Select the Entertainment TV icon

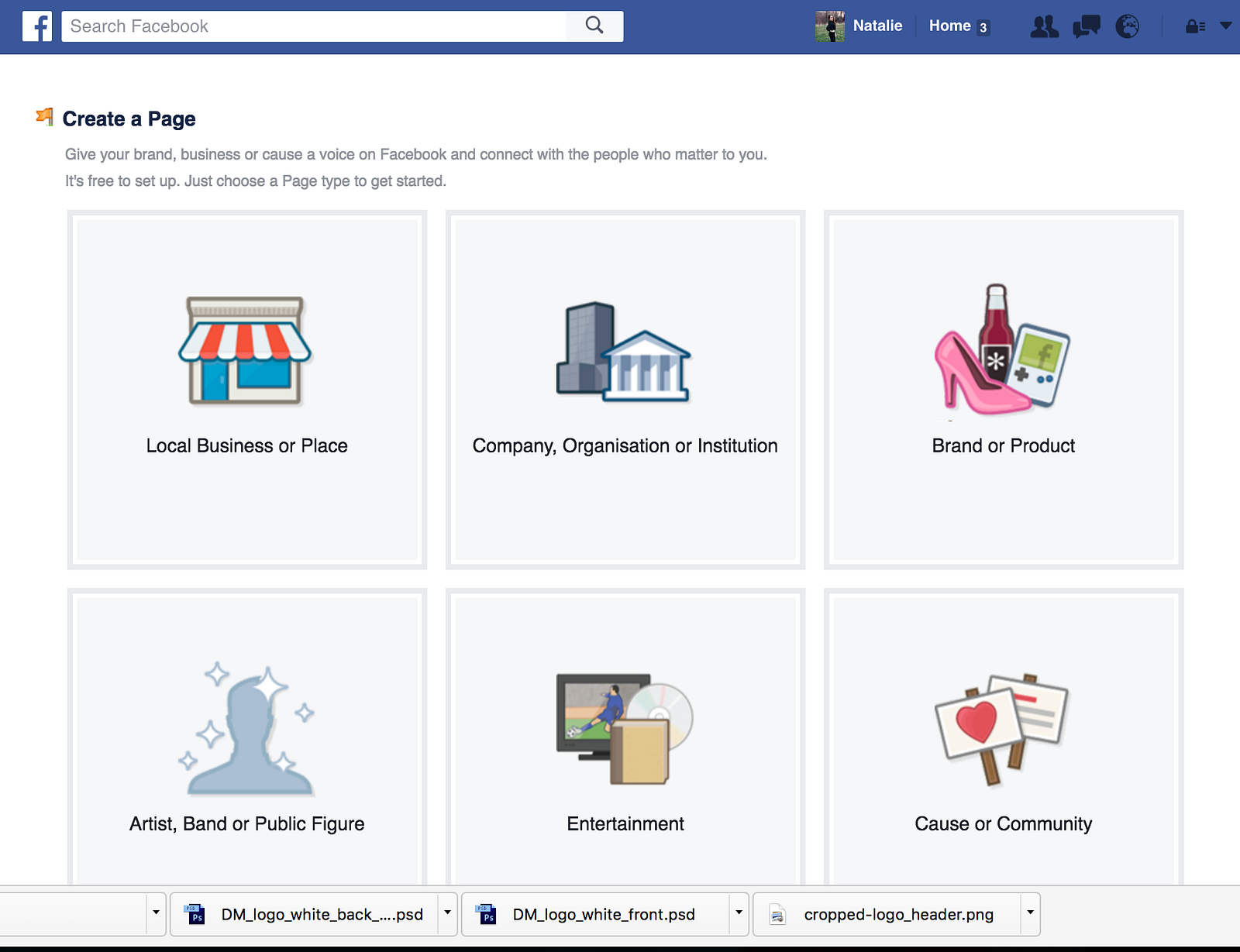coord(625,729)
